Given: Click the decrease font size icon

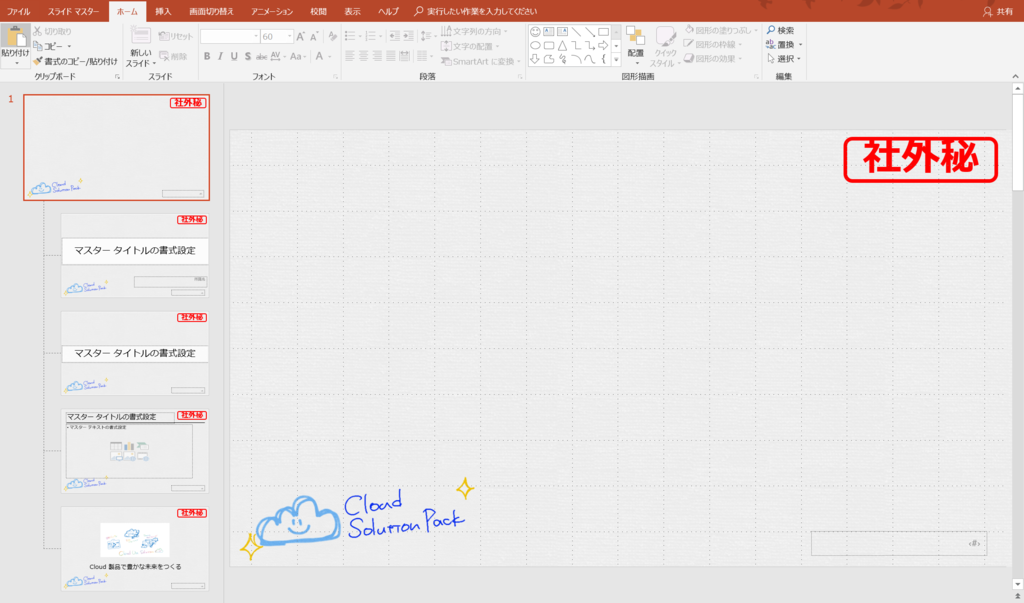Looking at the screenshot, I should pyautogui.click(x=314, y=36).
